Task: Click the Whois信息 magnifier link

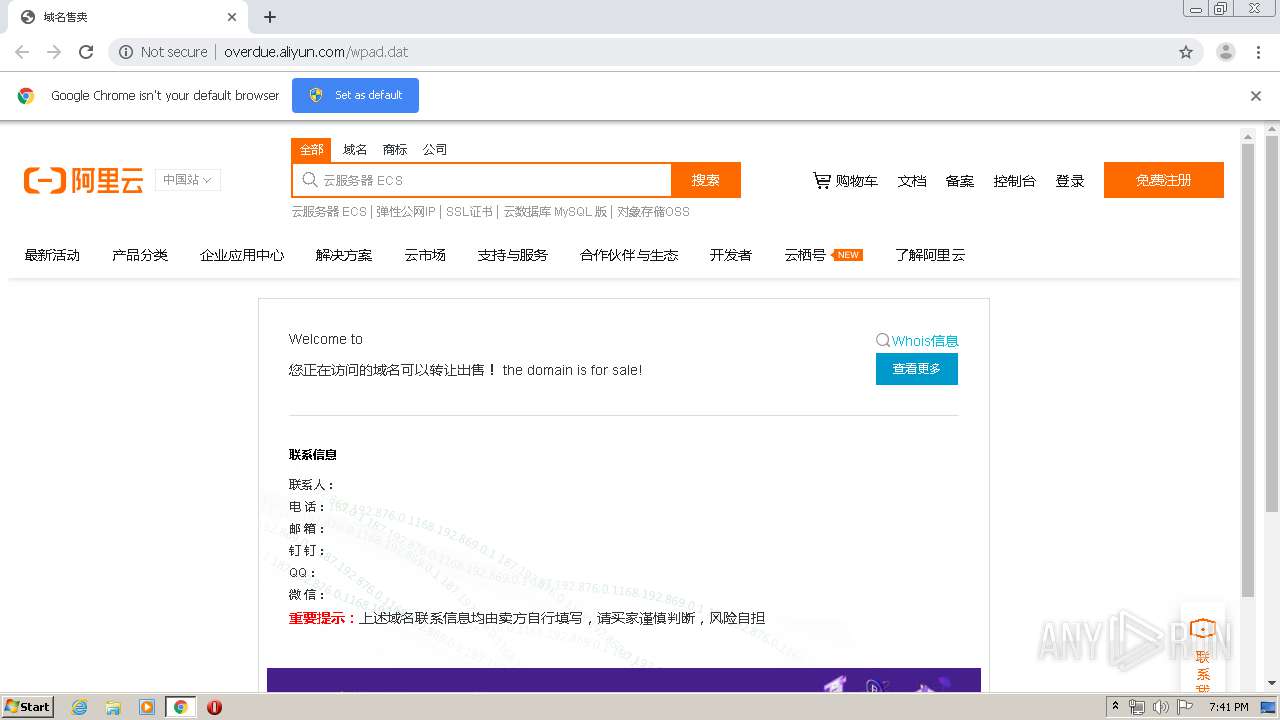Action: click(917, 340)
